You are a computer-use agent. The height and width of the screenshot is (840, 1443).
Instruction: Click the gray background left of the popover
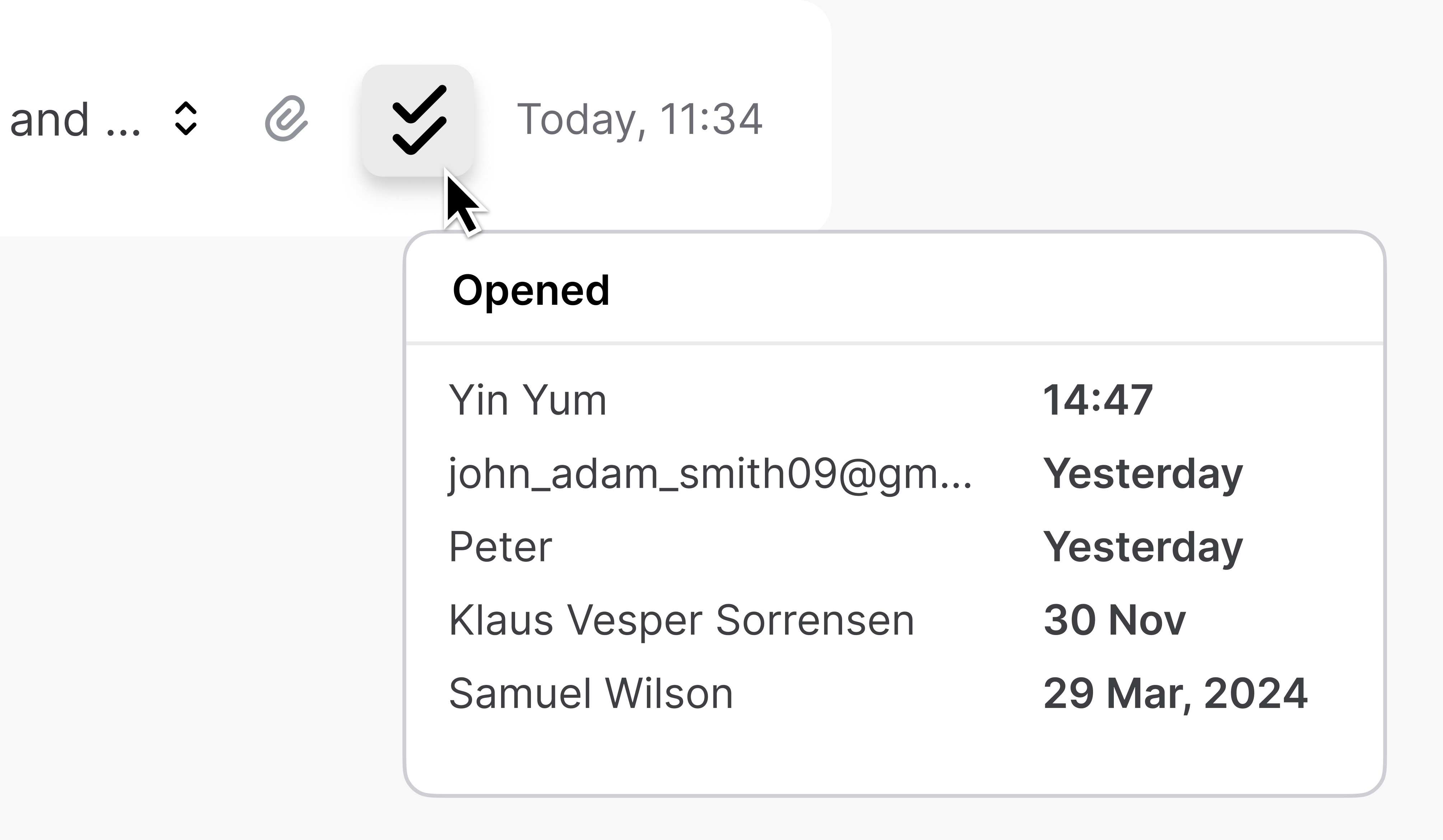point(200,515)
